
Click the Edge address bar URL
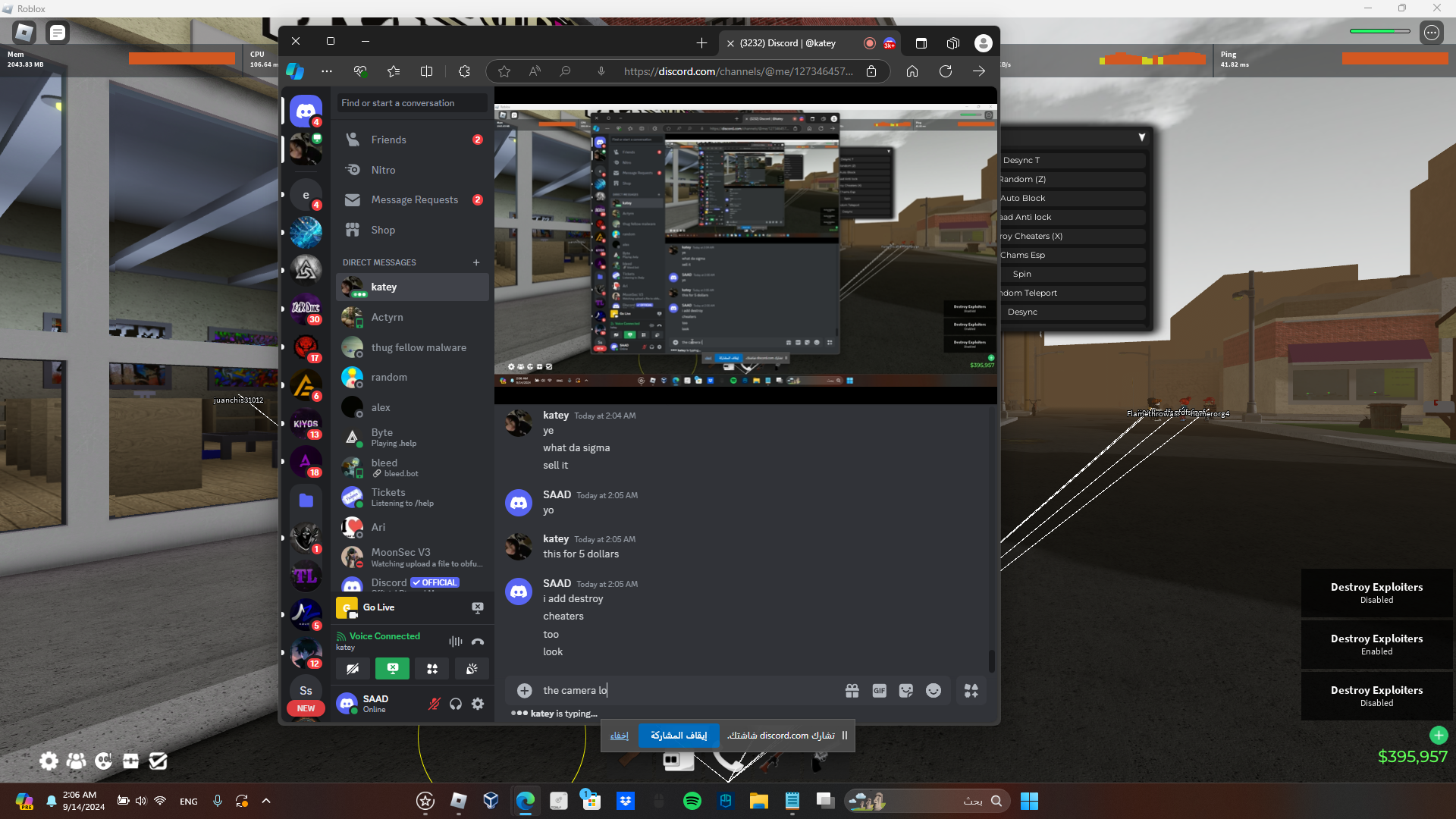pos(738,71)
